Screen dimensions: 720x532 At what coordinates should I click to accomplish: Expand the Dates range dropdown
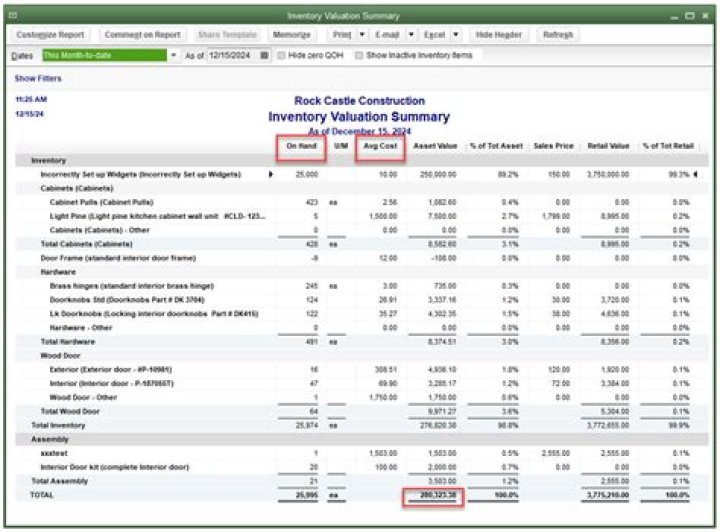(174, 55)
